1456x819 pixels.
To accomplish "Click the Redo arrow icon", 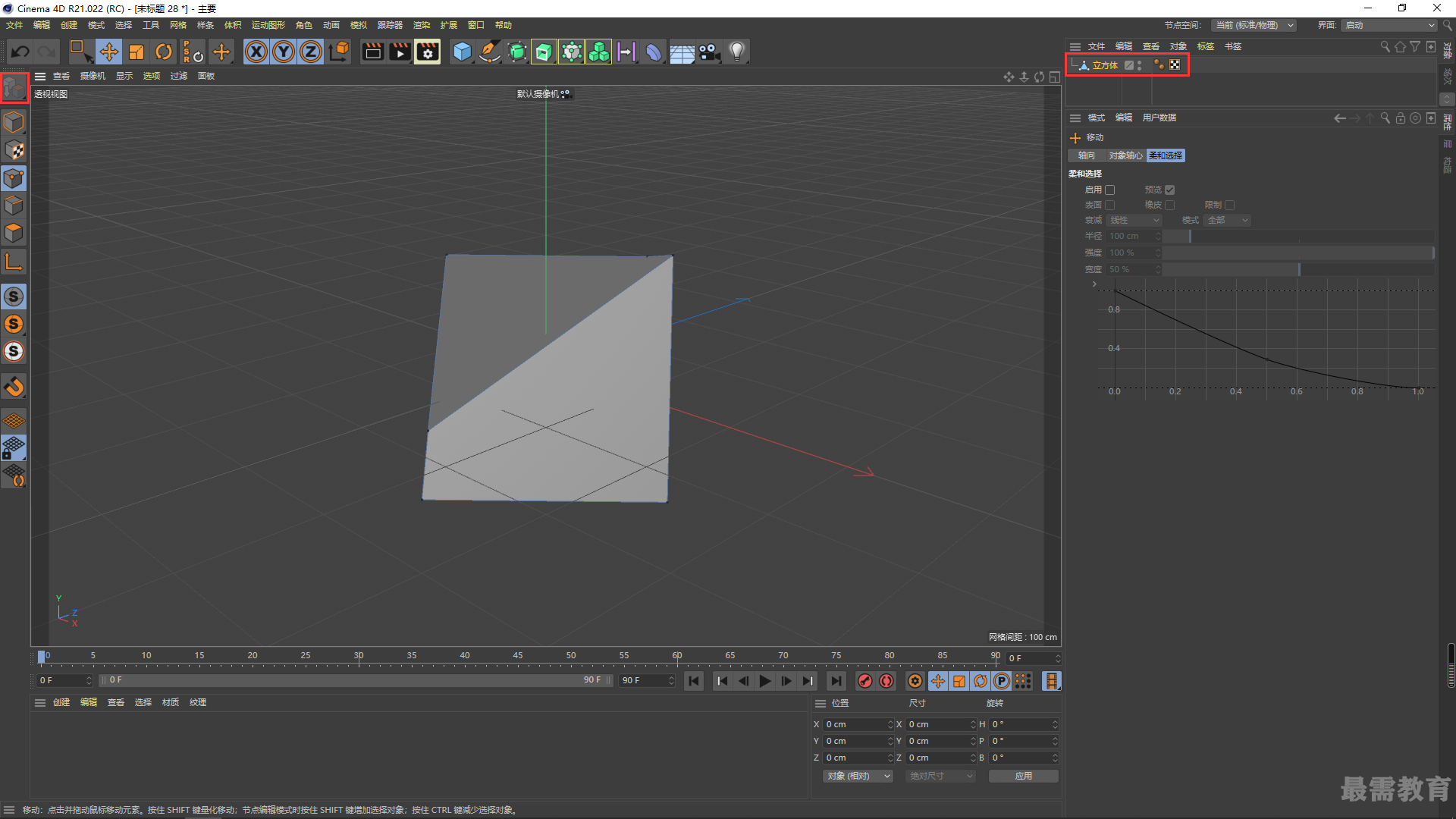I will coord(47,52).
